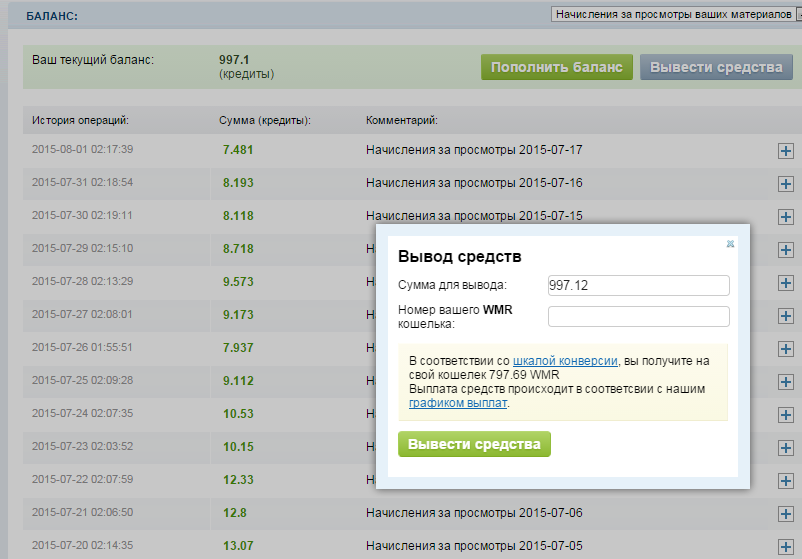The image size is (802, 559).
Task: Click the comment Начисления за просмотры 2015-07-16
Action: pyautogui.click(x=474, y=183)
